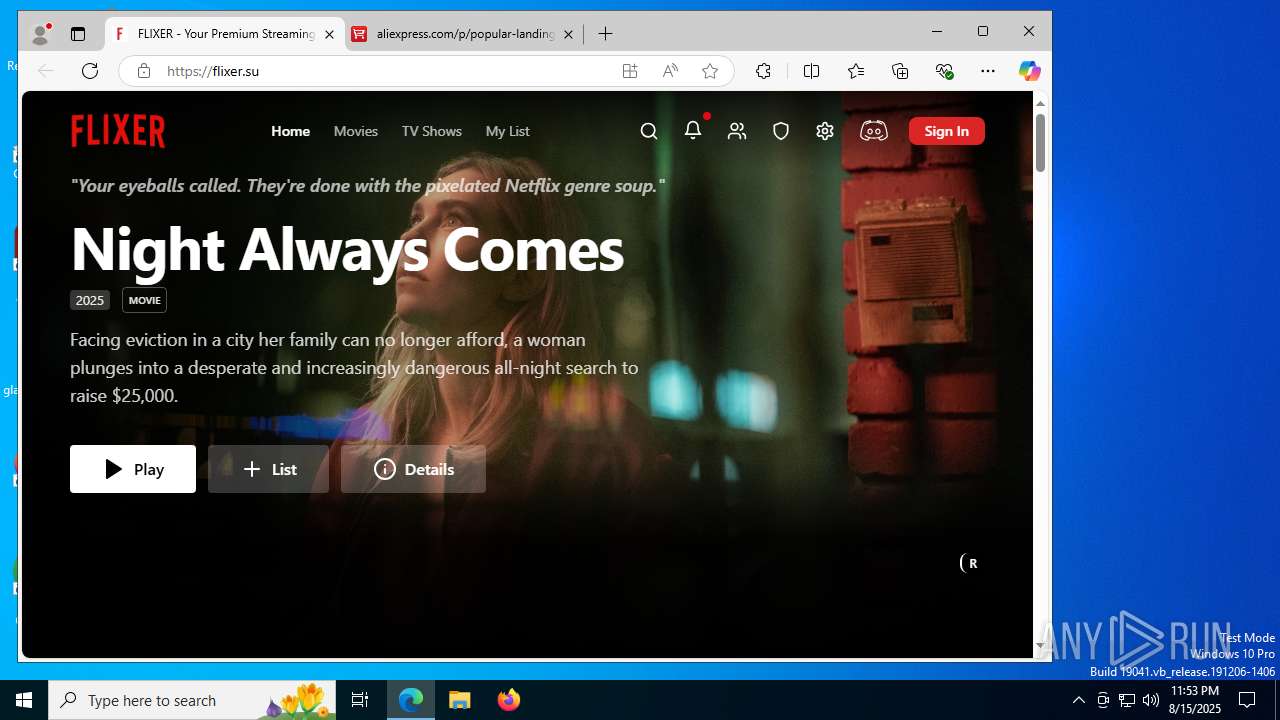
Task: Open Task View on the taskbar
Action: tap(360, 700)
